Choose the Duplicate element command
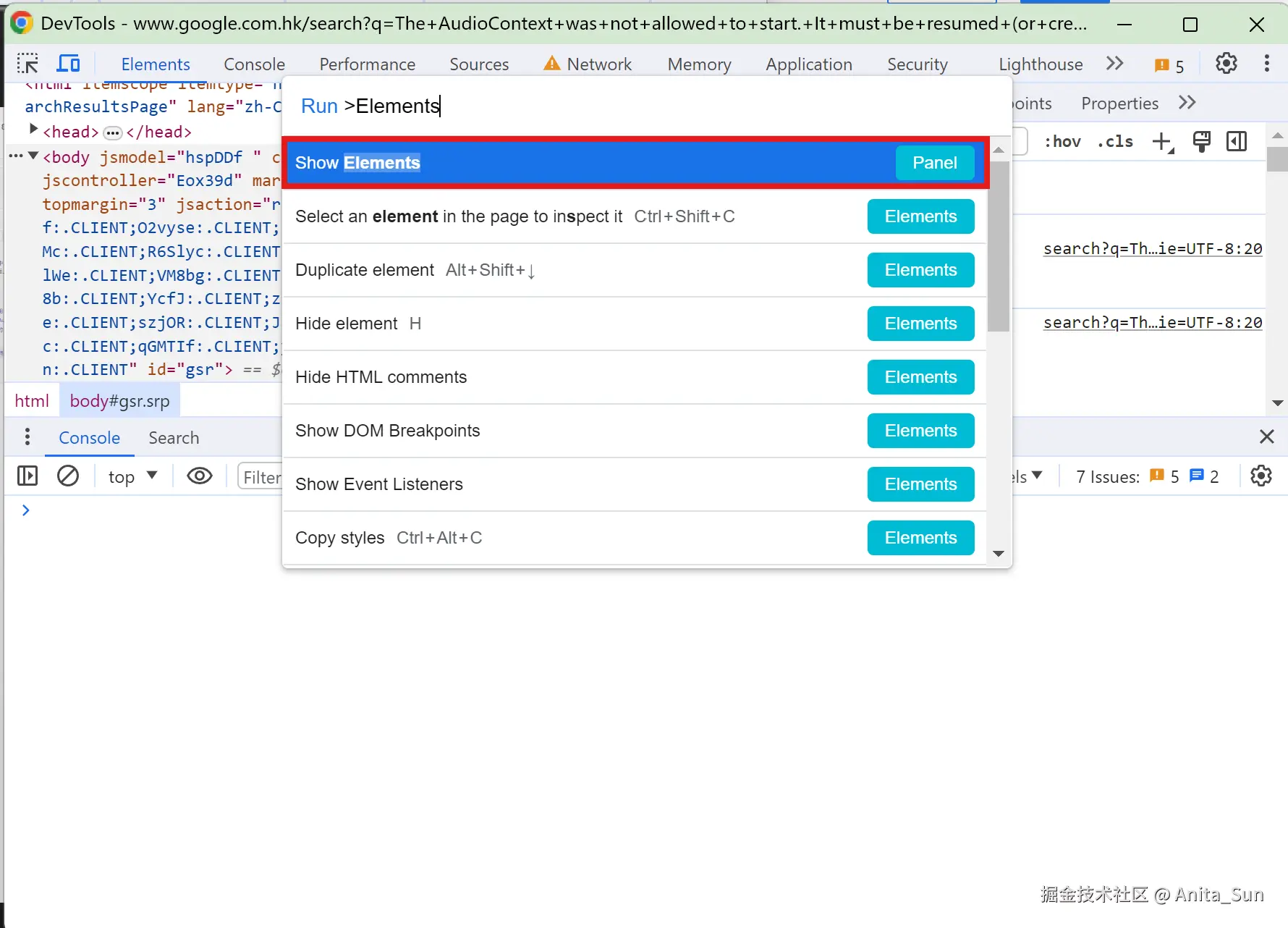 (x=635, y=270)
